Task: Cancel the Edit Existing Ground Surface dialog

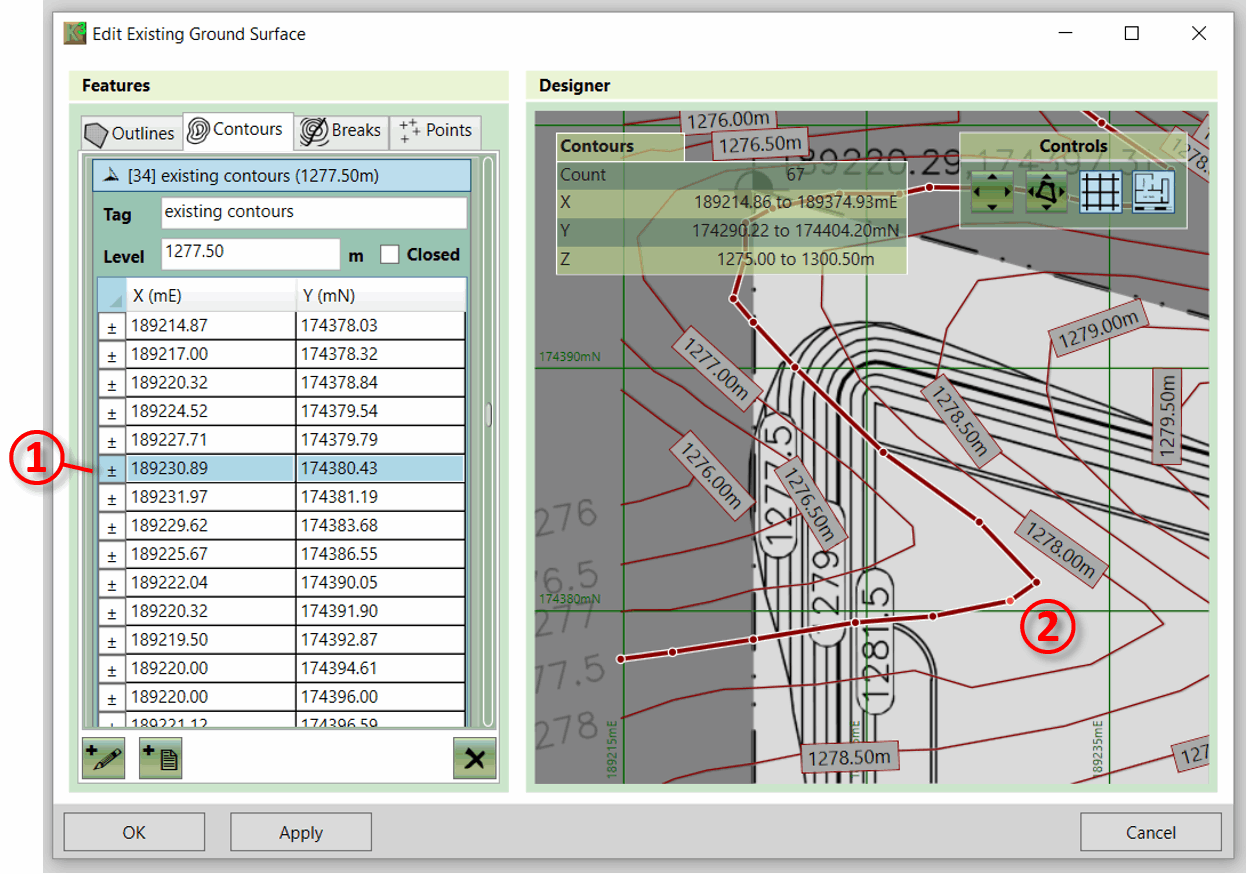Action: (1151, 832)
